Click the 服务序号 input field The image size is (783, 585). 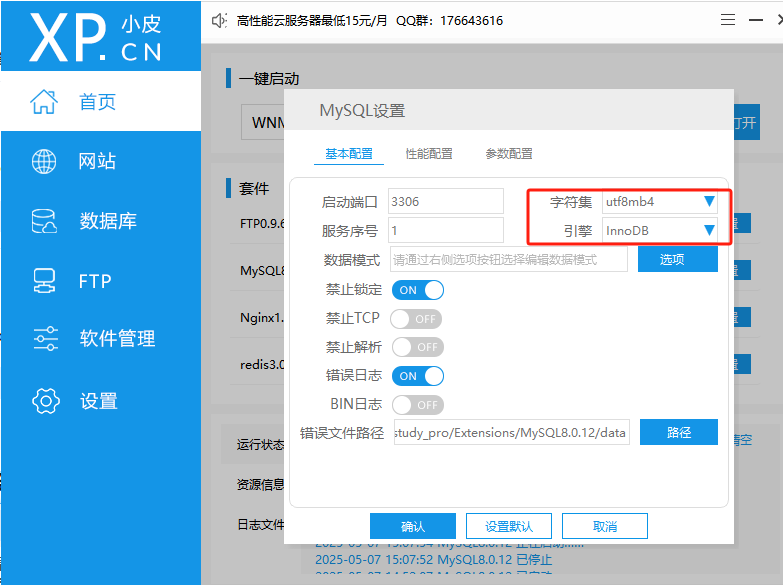point(446,230)
